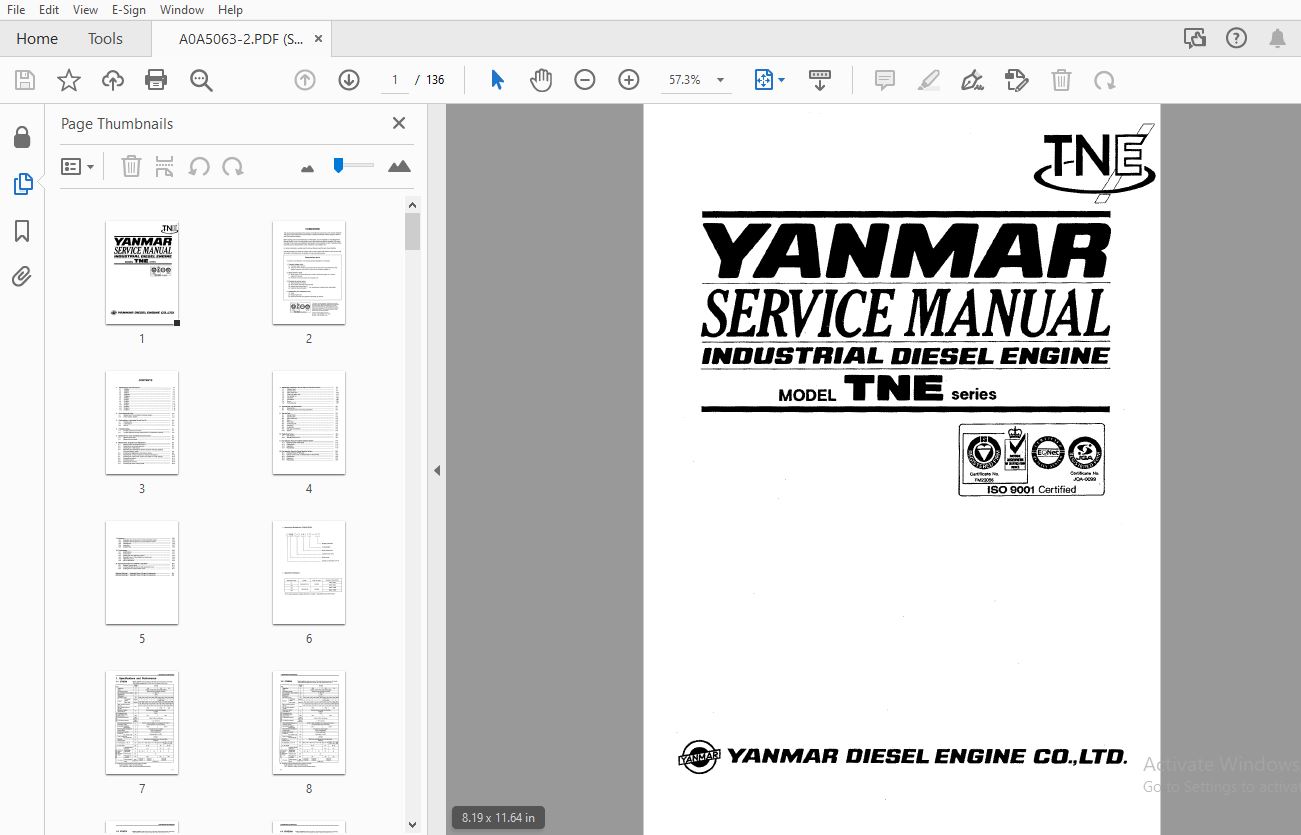Rotate thumbnail page counterclockwise

[x=199, y=167]
